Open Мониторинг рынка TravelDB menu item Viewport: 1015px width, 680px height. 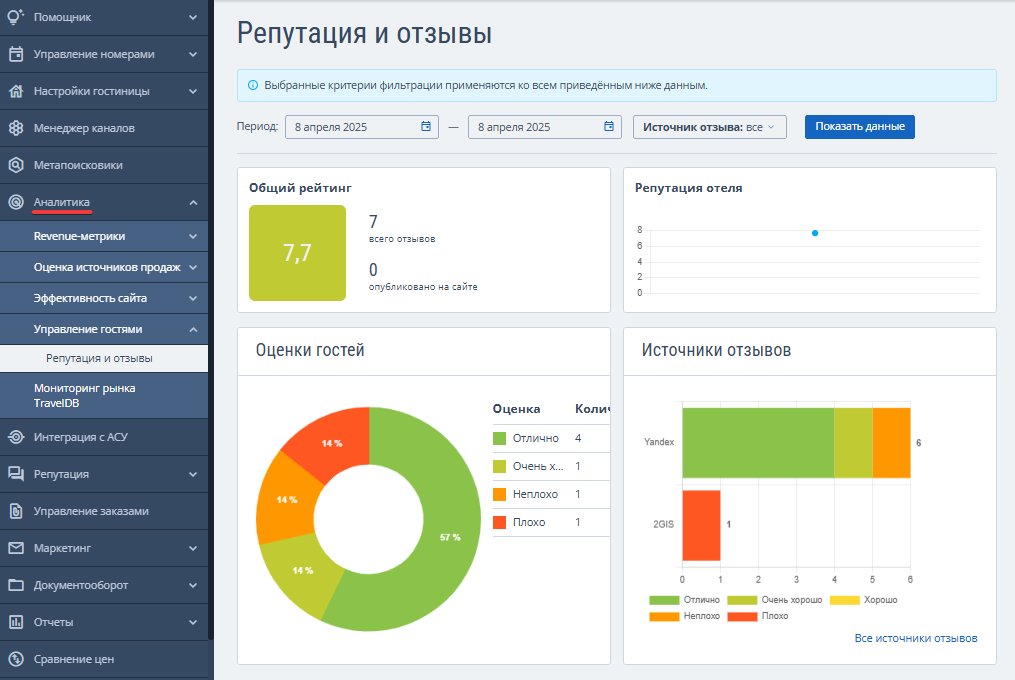click(x=85, y=395)
